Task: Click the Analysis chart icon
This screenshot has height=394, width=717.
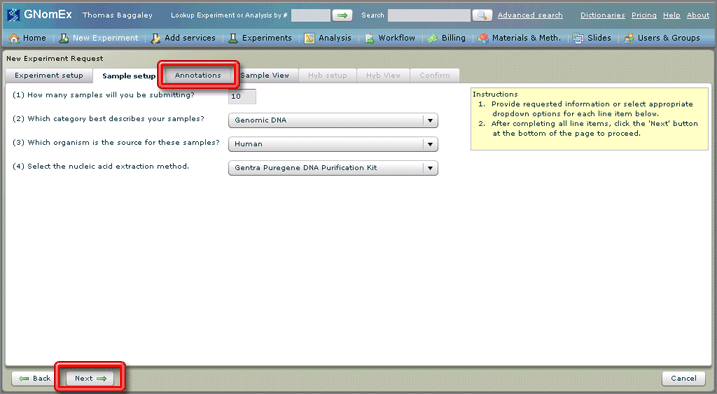Action: (310, 38)
